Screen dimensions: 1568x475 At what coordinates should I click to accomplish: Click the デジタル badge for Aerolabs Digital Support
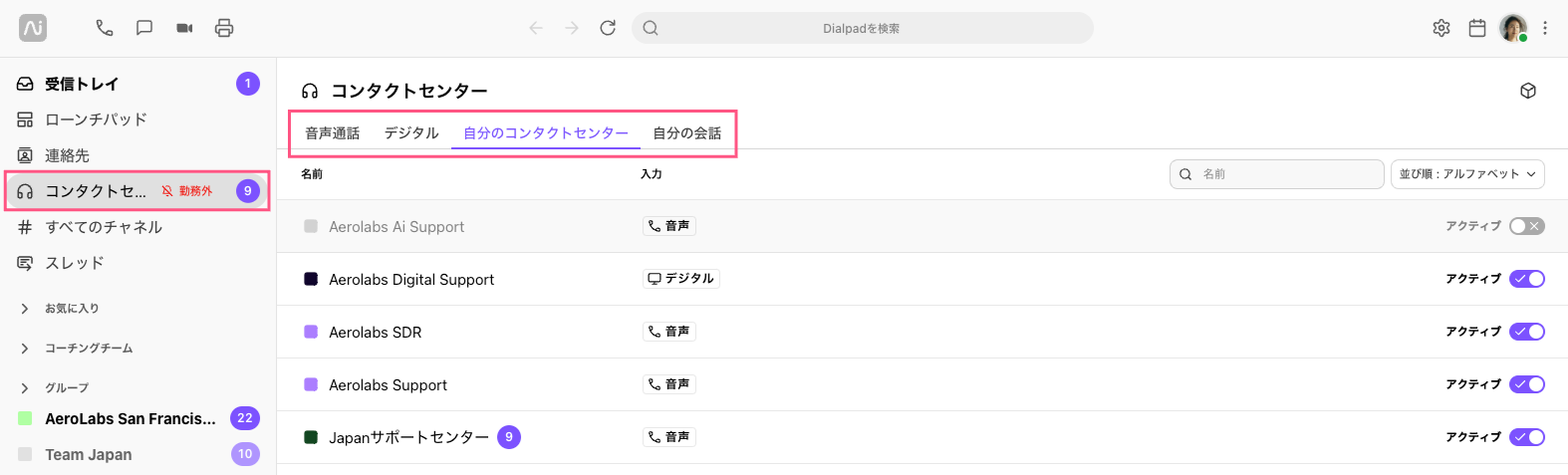point(681,279)
